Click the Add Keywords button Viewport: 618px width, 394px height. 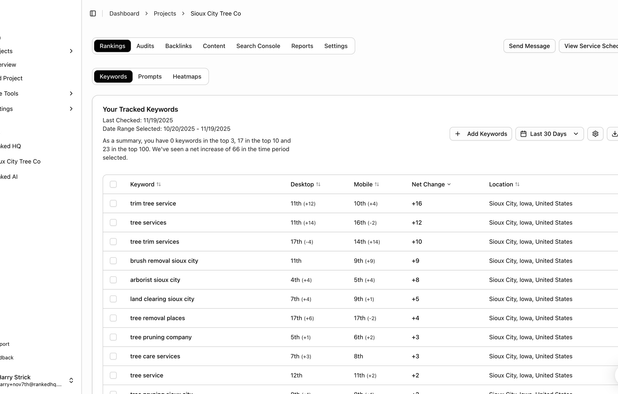point(481,134)
